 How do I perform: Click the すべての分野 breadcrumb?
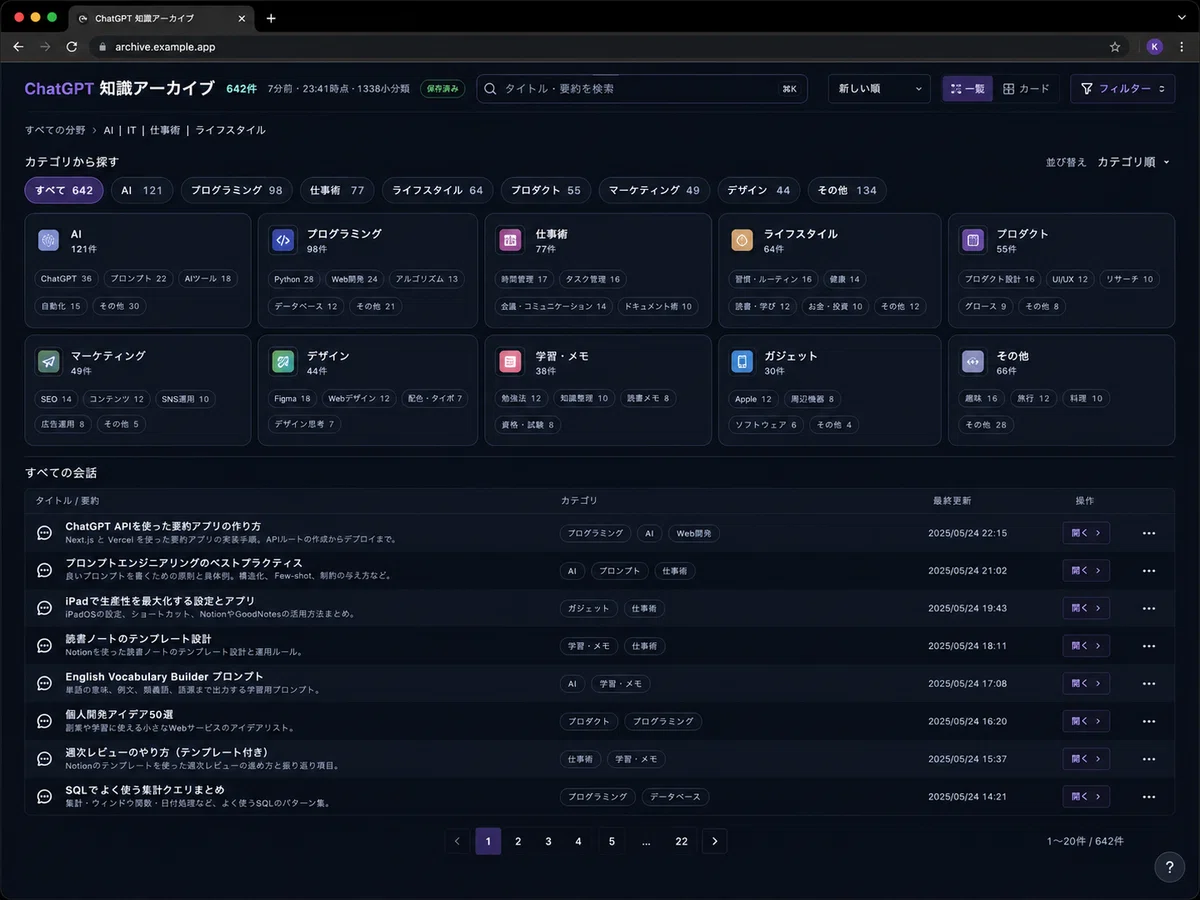(55, 130)
